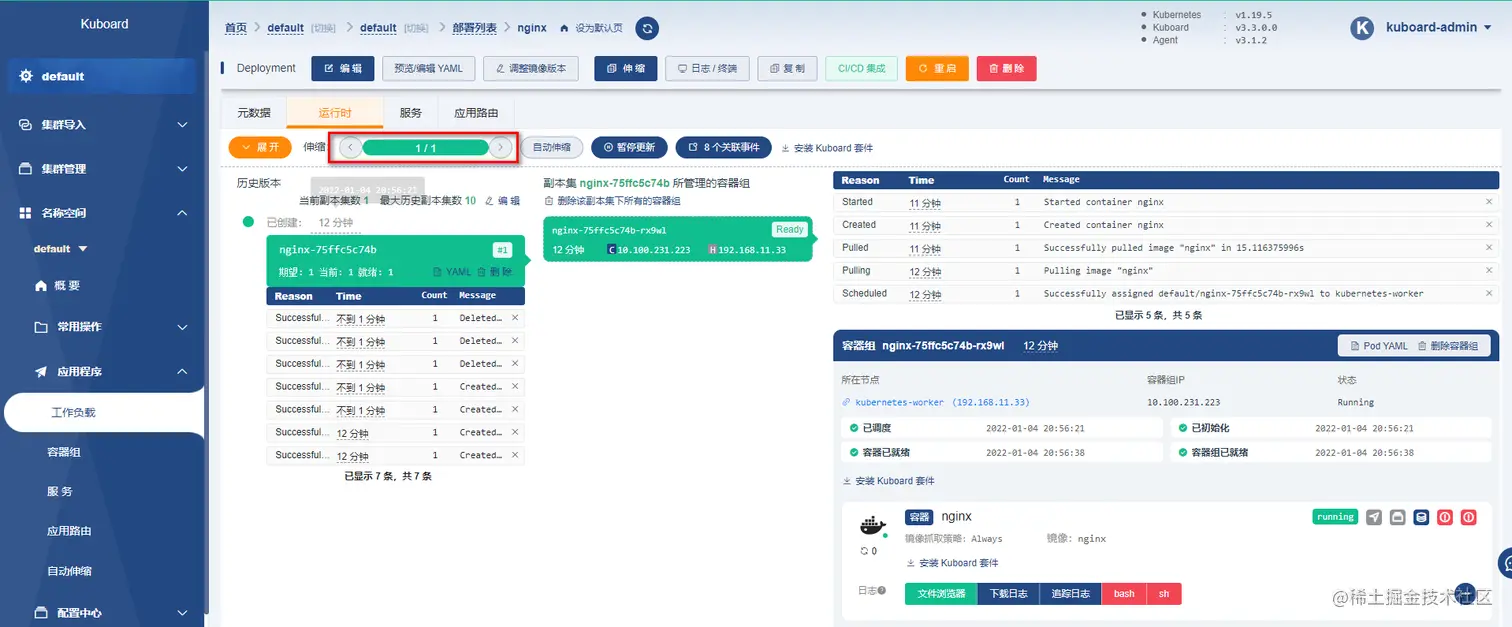The image size is (1512, 627).
Task: Click the Docker whale icon for the nginx container
Action: pos(871,527)
